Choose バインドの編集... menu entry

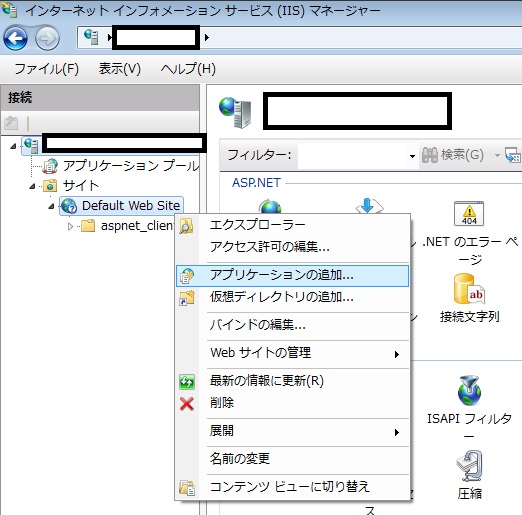click(x=292, y=325)
